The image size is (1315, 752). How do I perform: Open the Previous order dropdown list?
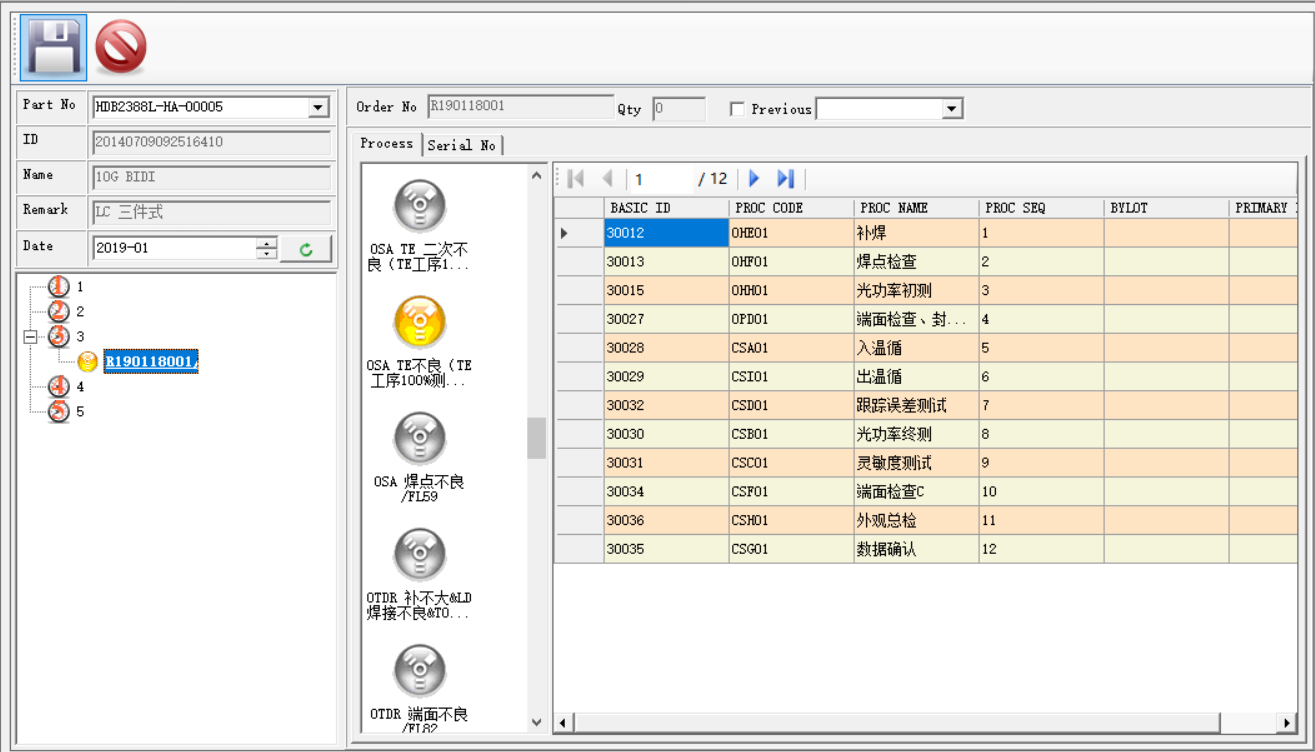[951, 109]
